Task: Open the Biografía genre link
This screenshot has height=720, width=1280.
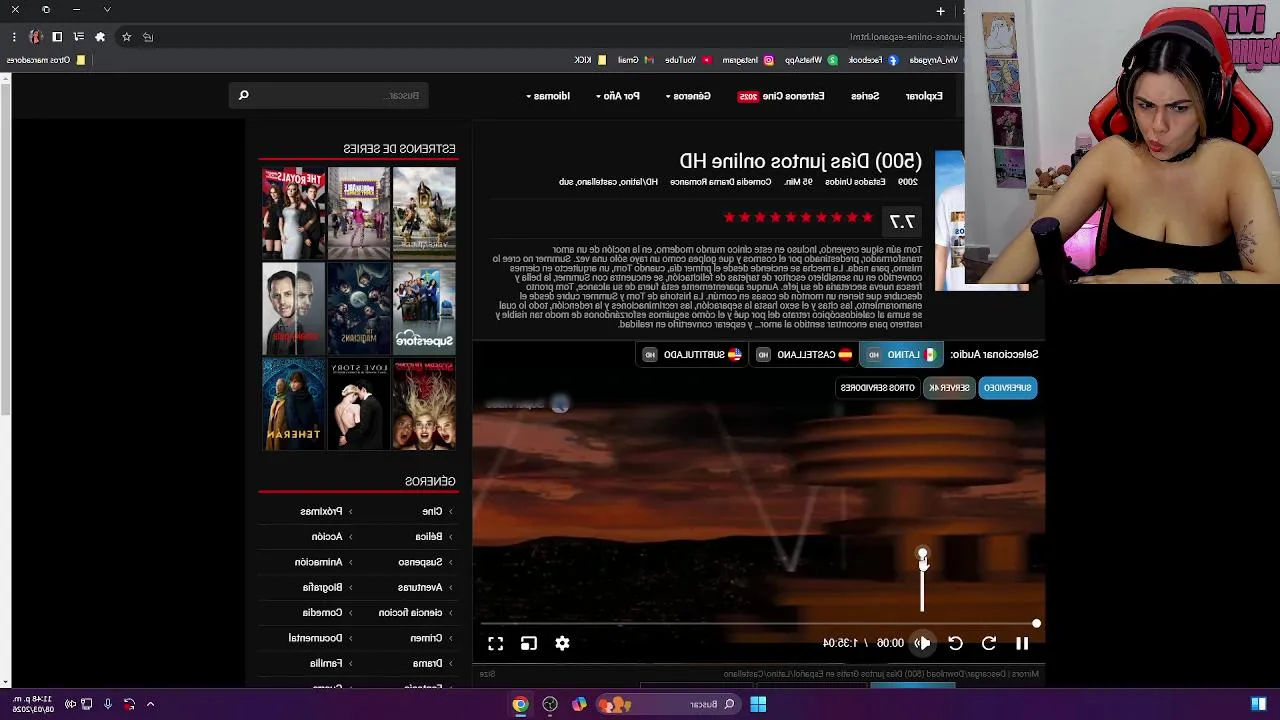Action: coord(322,587)
